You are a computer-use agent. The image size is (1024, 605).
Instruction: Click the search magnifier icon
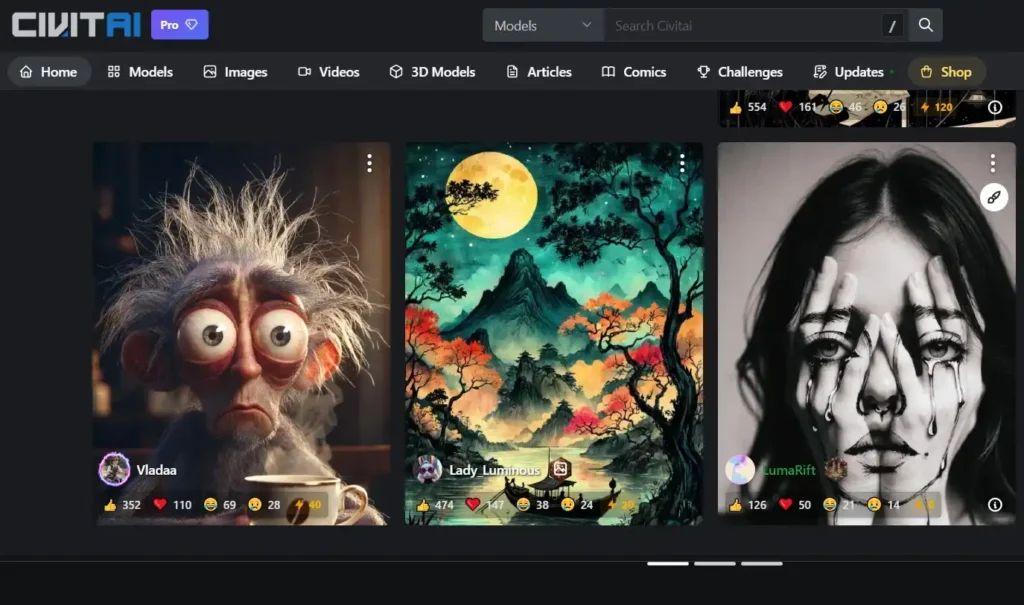[x=925, y=25]
